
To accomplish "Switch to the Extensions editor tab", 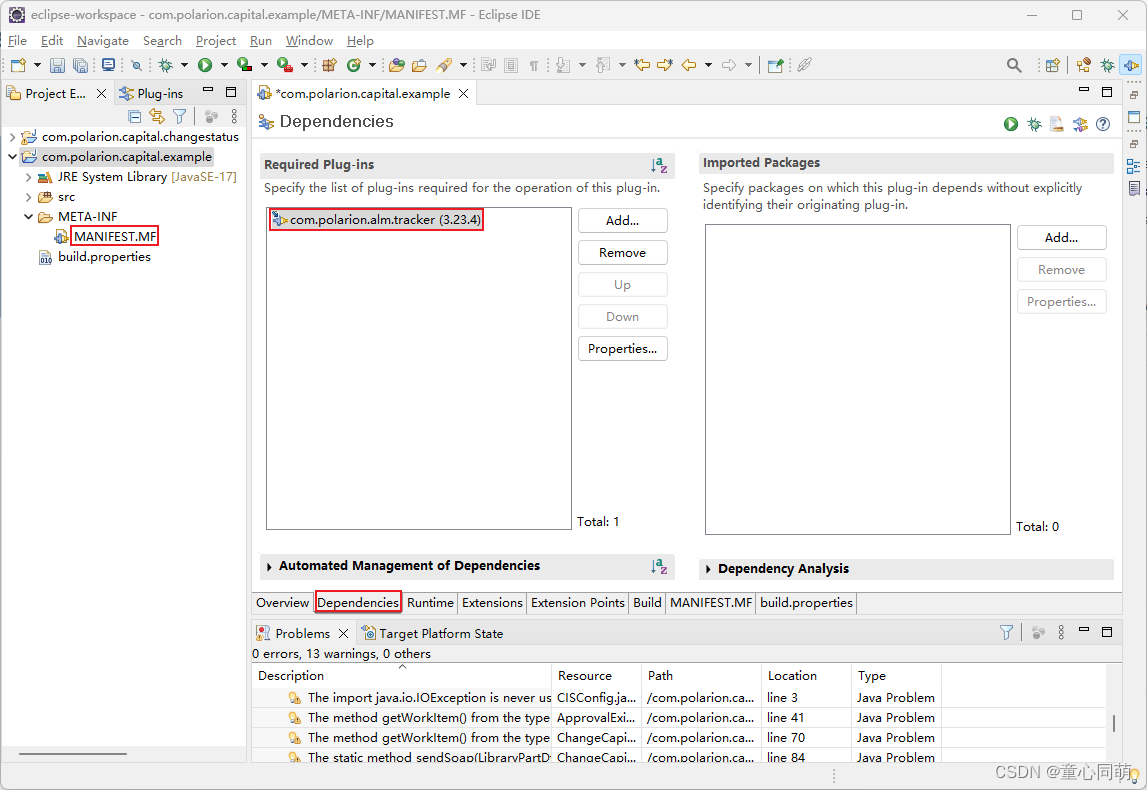I will pos(492,603).
